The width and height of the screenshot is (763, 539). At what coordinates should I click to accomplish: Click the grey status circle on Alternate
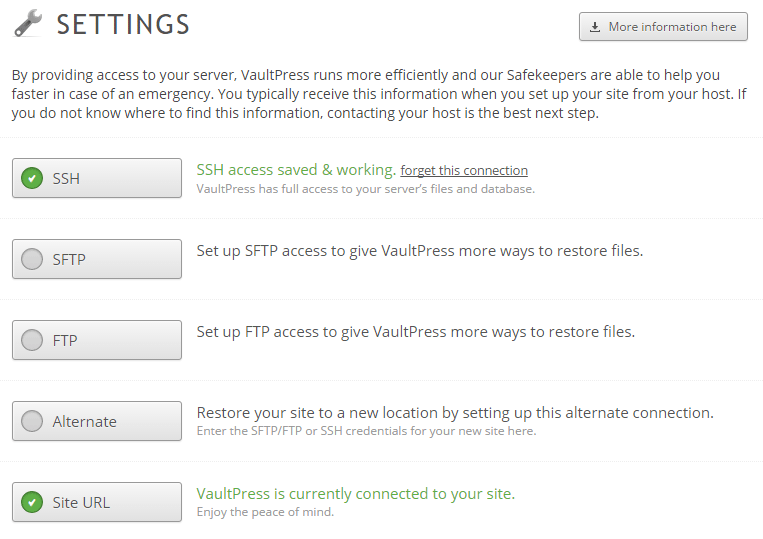[32, 421]
